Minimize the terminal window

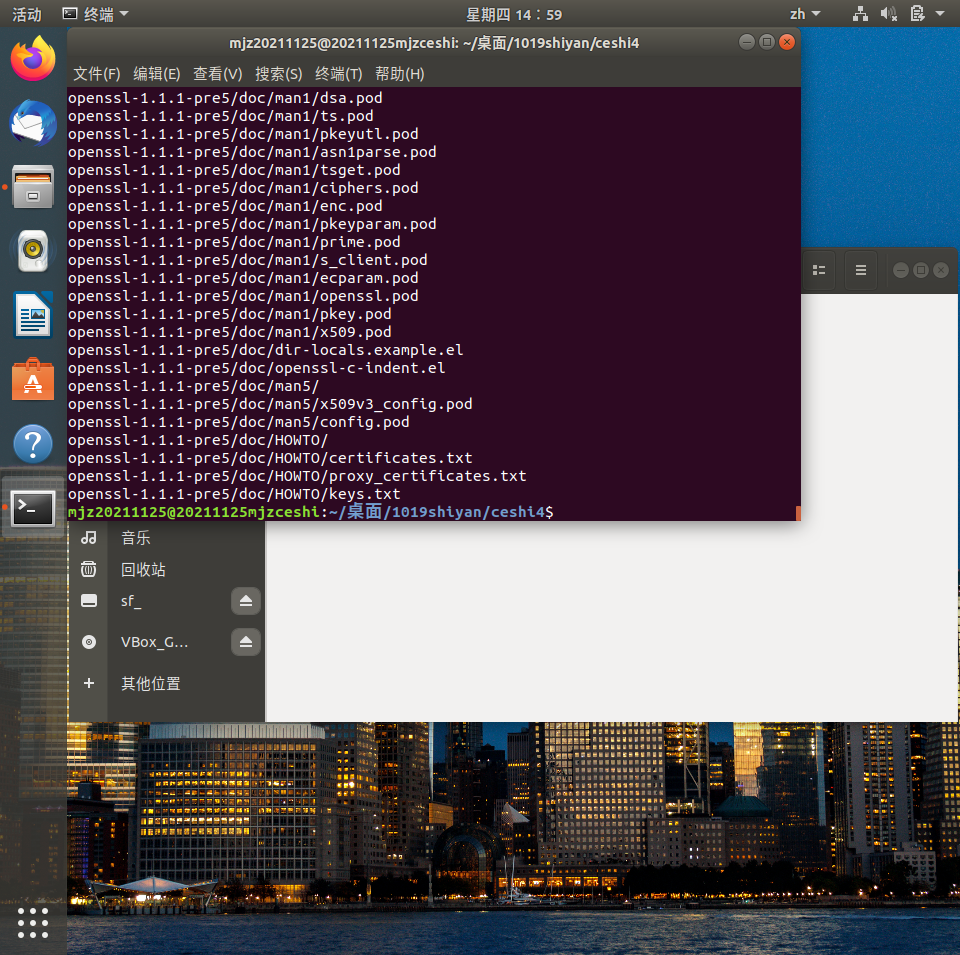point(746,42)
